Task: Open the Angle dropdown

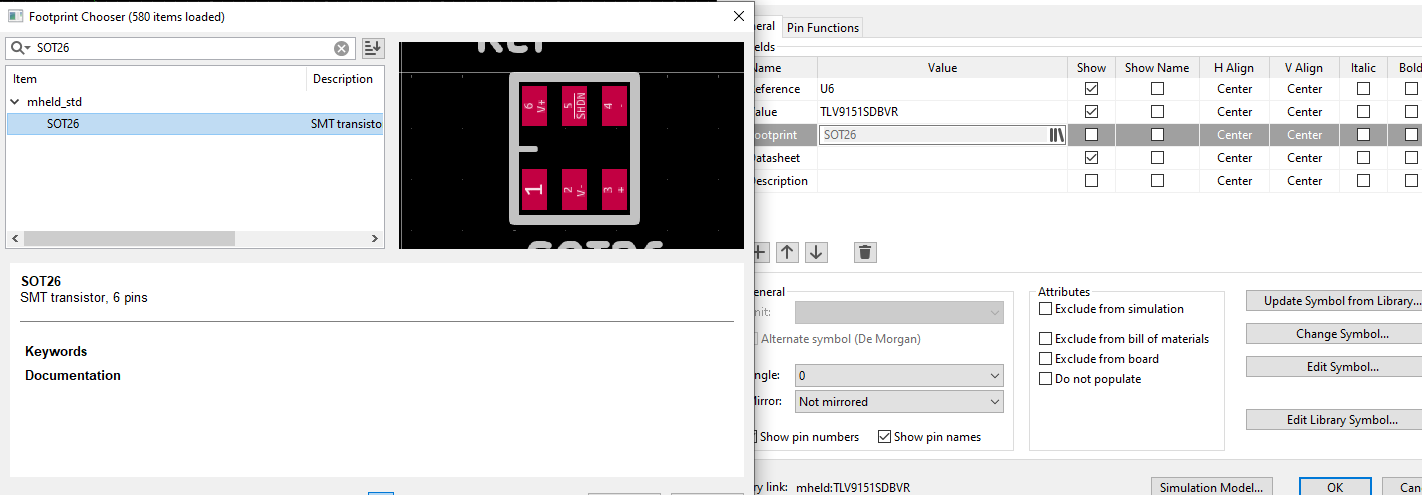Action: (899, 375)
